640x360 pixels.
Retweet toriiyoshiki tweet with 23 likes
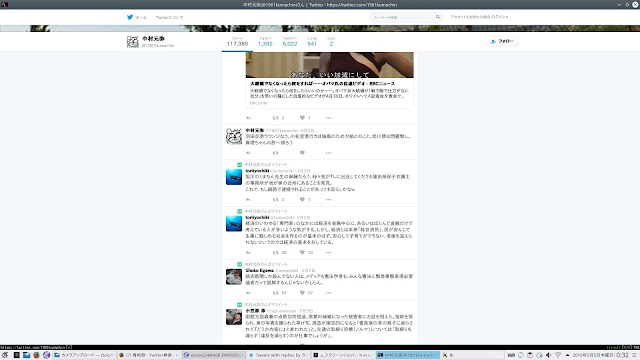(x=276, y=253)
